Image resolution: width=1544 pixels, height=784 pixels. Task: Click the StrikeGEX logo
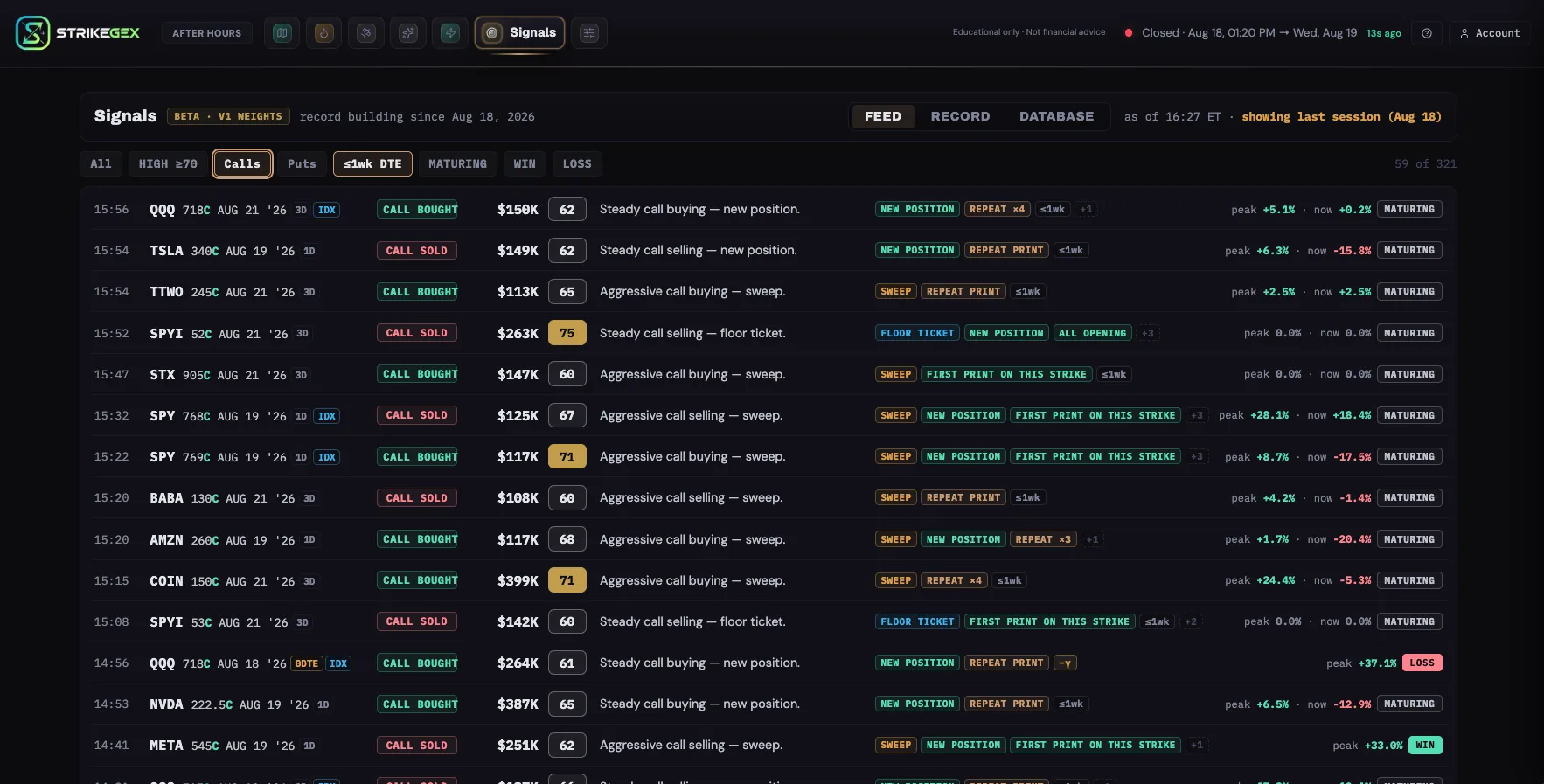[x=78, y=33]
